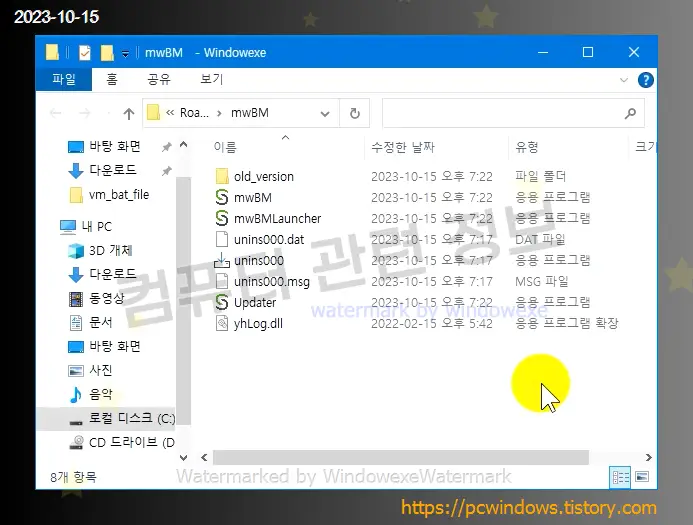Click breadcrumb arrow after Roa...

pyautogui.click(x=219, y=113)
